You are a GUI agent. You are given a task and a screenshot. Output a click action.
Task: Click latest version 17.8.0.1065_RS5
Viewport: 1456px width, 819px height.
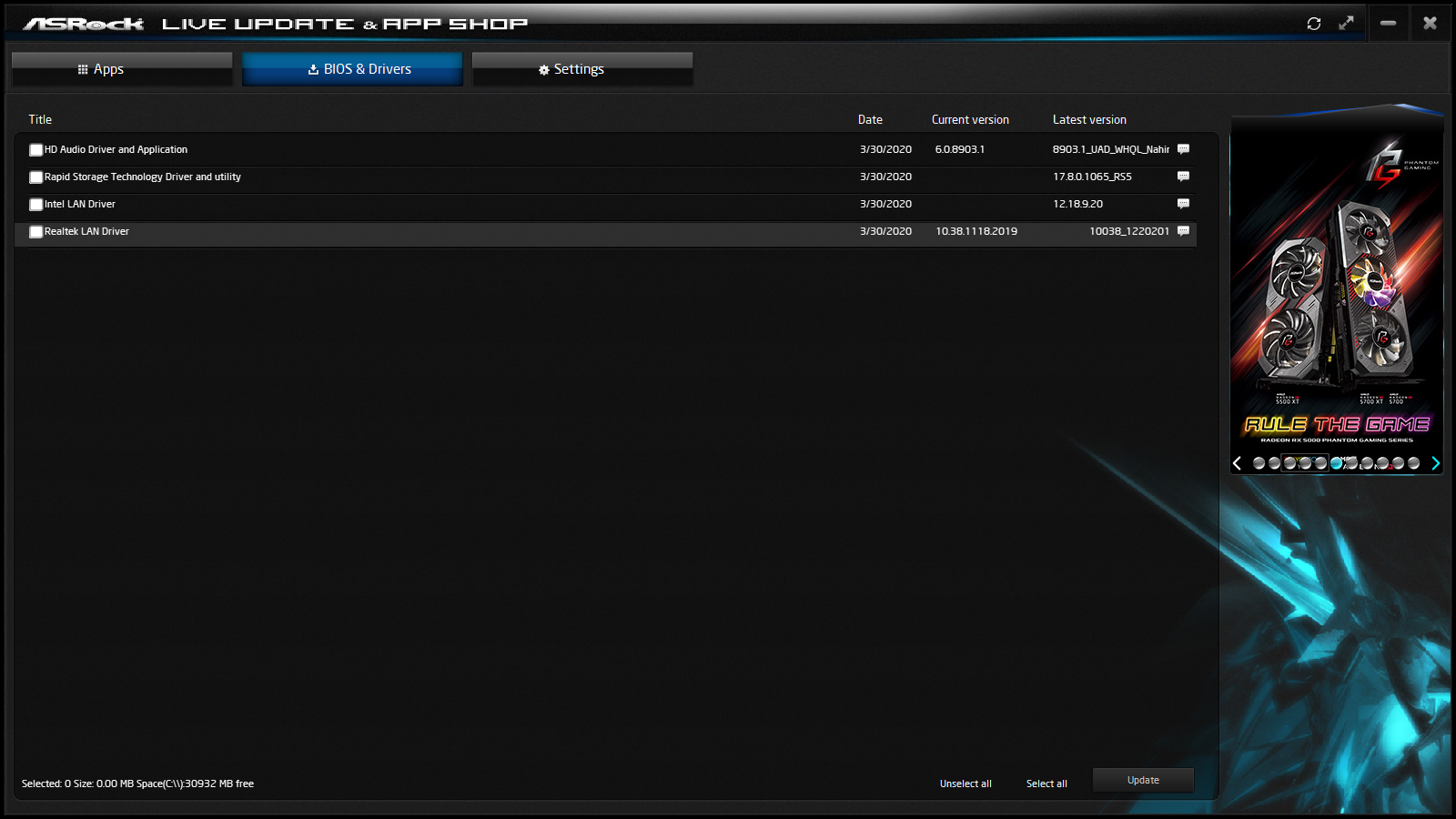click(1092, 177)
